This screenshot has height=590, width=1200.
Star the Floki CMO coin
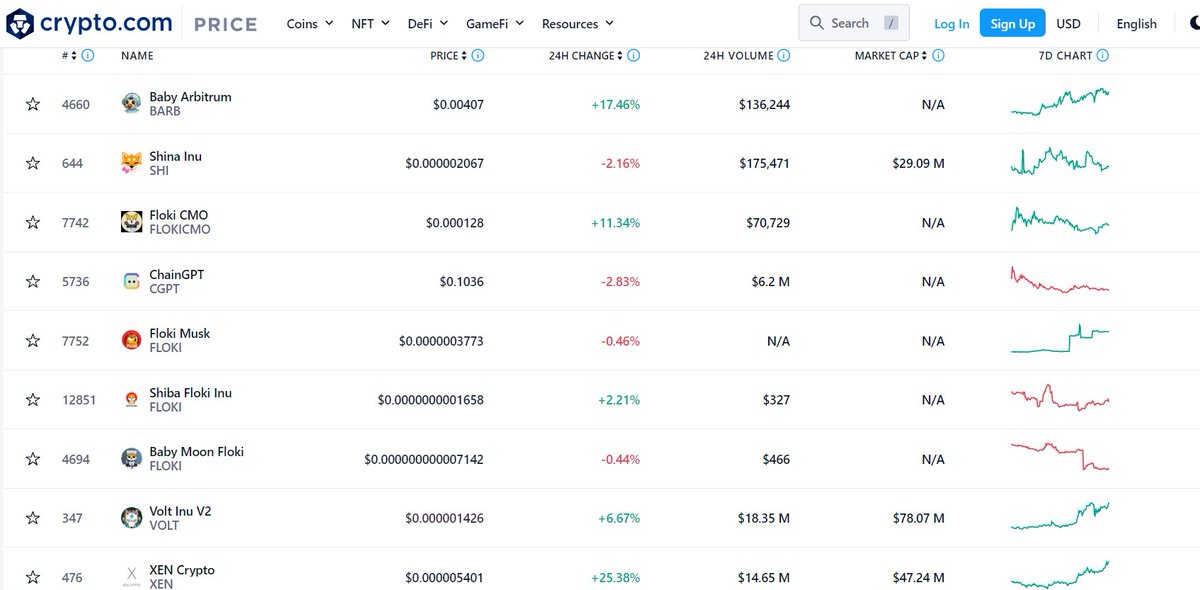33,222
